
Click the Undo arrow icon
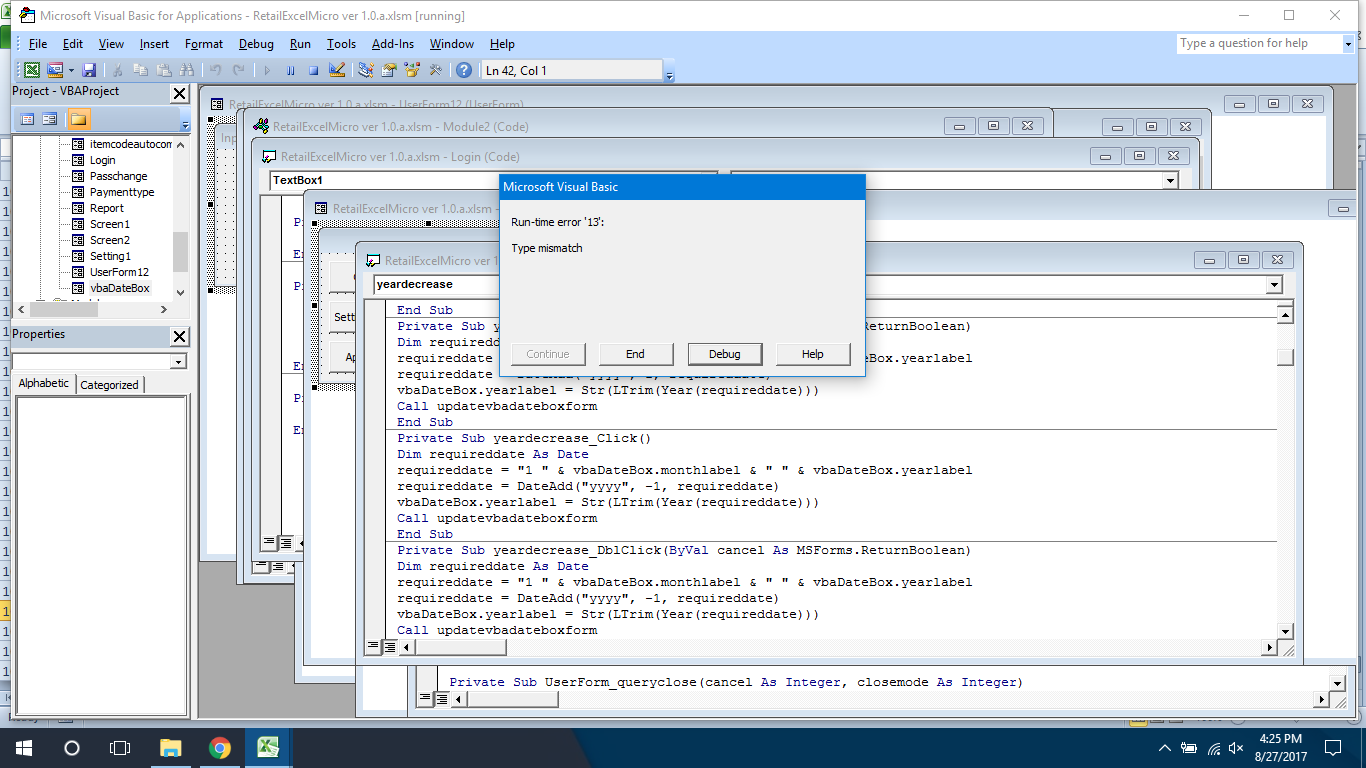[x=215, y=70]
